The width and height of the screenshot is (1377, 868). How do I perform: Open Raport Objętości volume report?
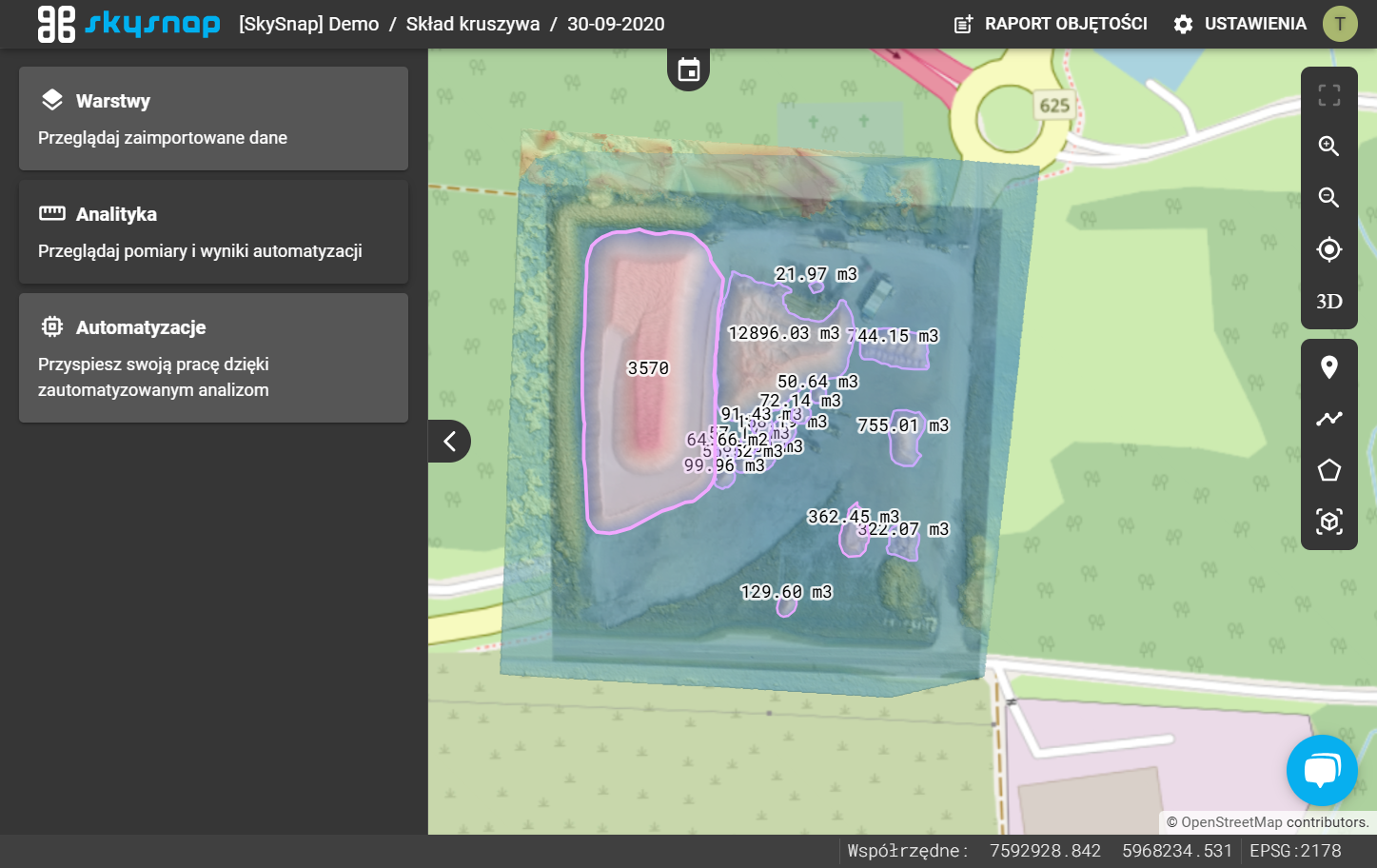pyautogui.click(x=1051, y=24)
